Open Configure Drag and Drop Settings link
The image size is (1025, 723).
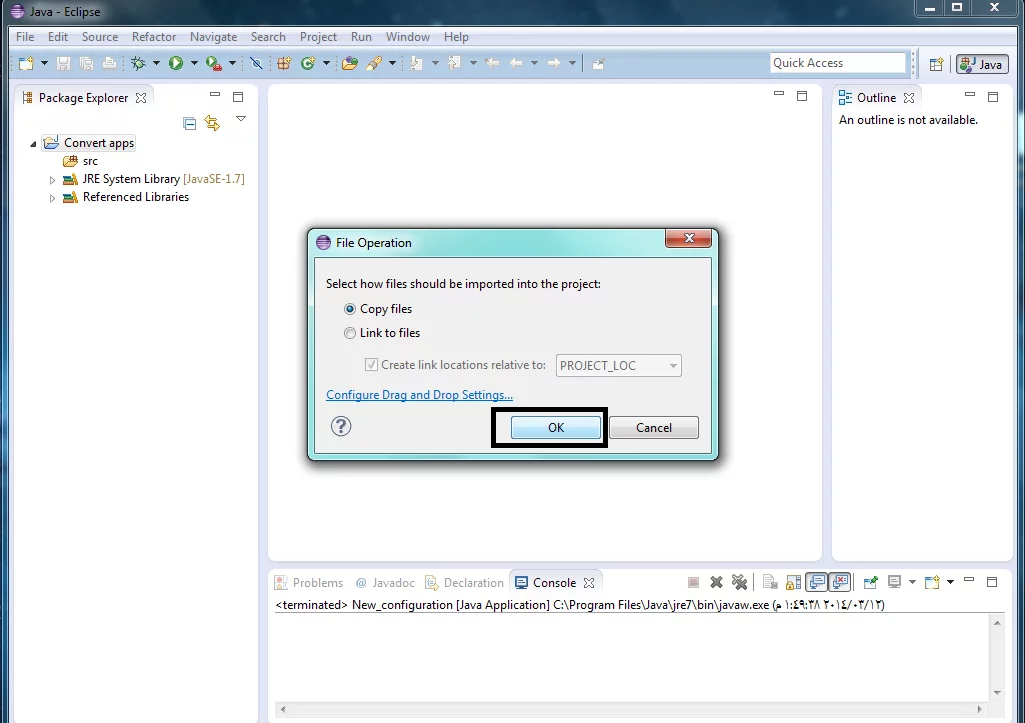pos(419,395)
